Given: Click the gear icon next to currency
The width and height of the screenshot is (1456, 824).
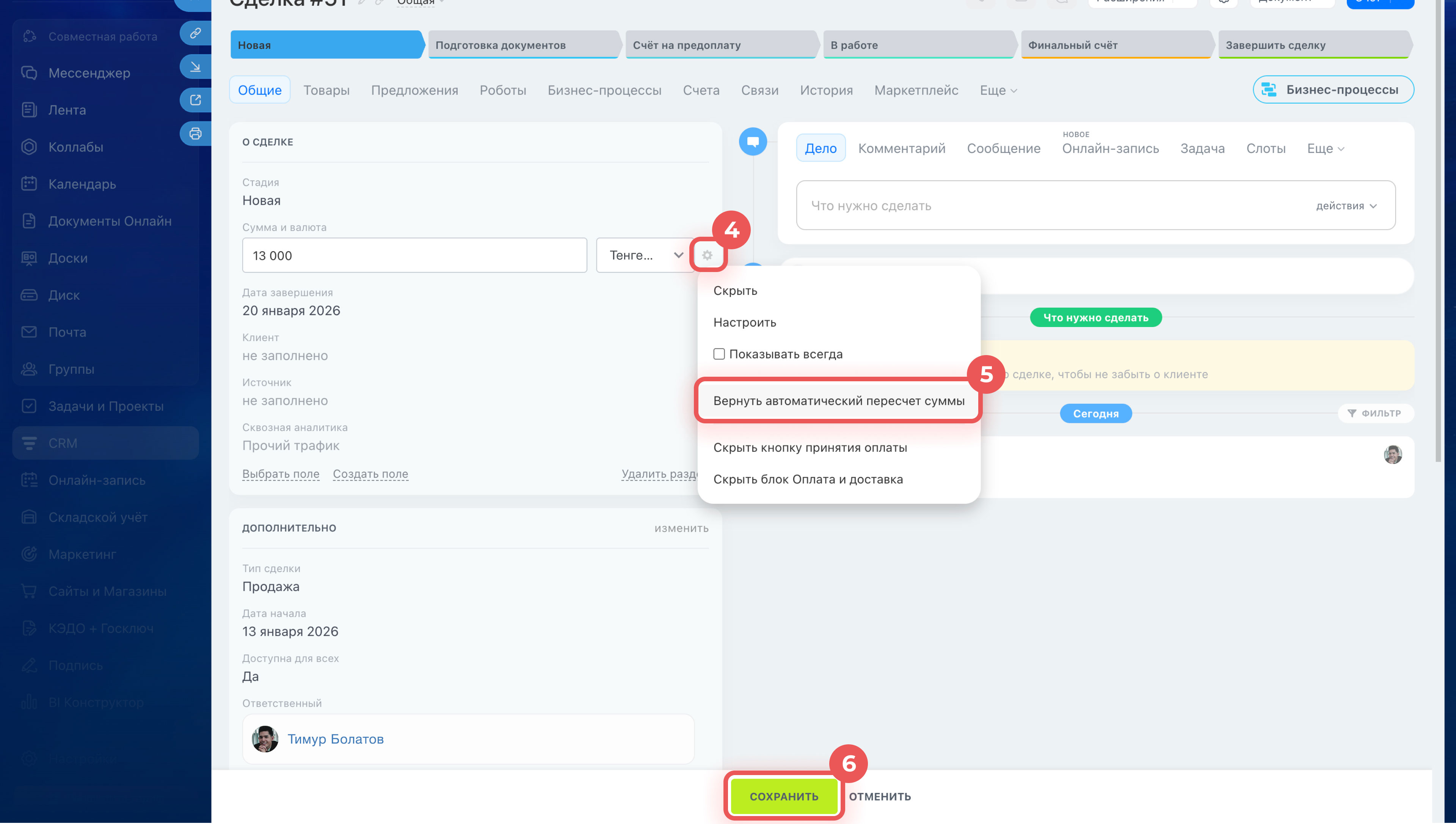Looking at the screenshot, I should coord(707,255).
